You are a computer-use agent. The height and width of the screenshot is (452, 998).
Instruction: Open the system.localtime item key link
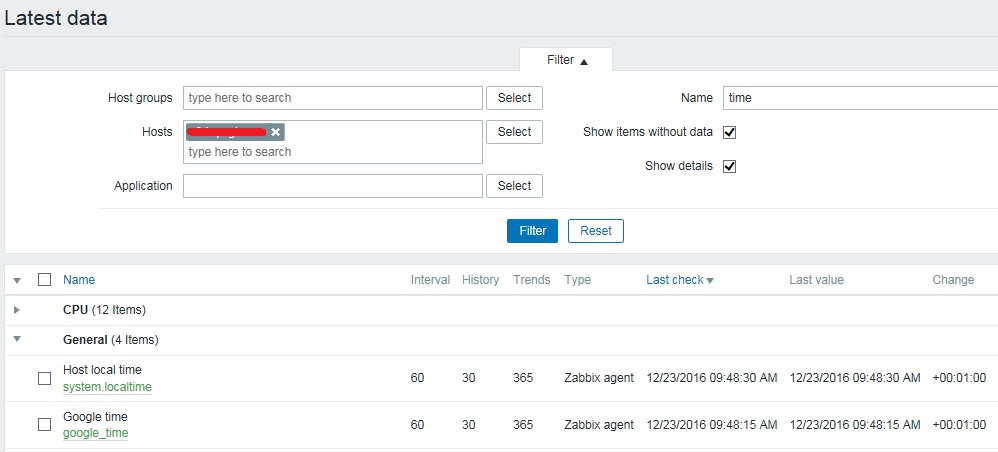click(107, 387)
